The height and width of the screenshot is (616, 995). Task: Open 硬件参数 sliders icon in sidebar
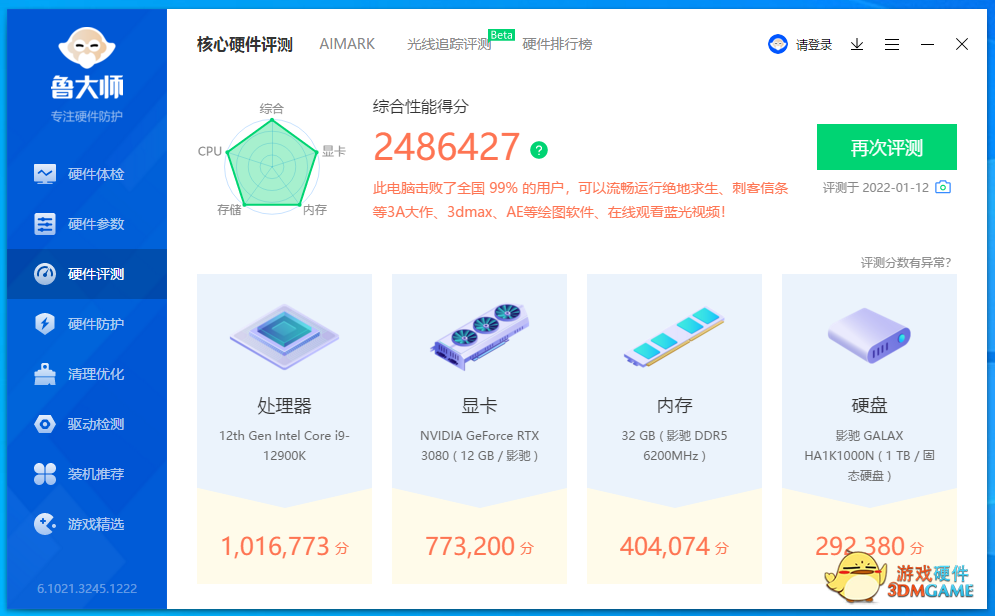pos(44,224)
